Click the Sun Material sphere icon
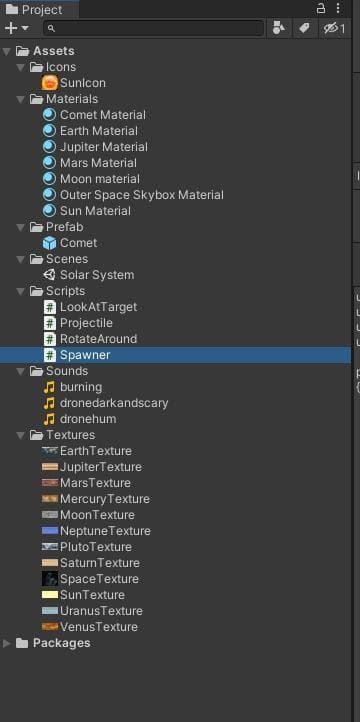Image resolution: width=360 pixels, height=722 pixels. [49, 211]
